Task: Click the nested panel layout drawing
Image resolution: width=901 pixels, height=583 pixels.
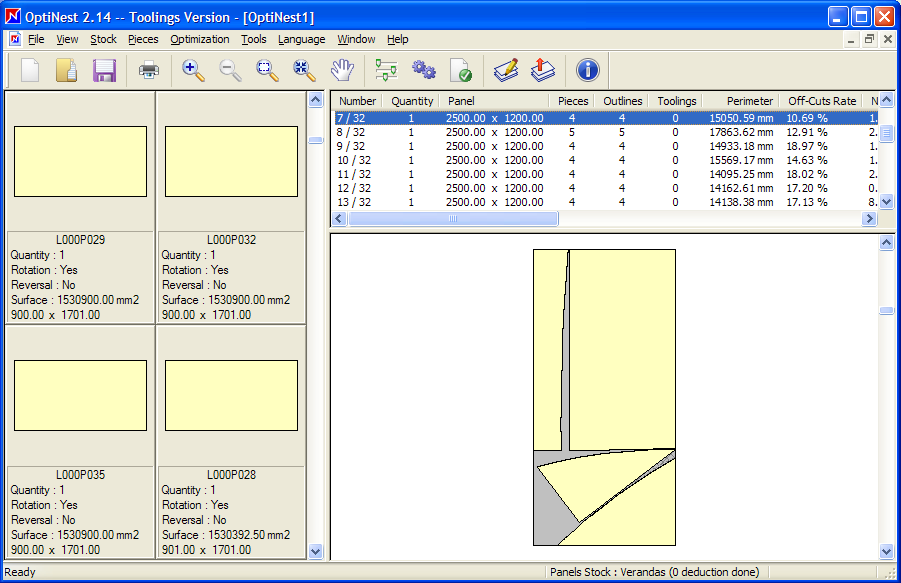Action: (604, 397)
